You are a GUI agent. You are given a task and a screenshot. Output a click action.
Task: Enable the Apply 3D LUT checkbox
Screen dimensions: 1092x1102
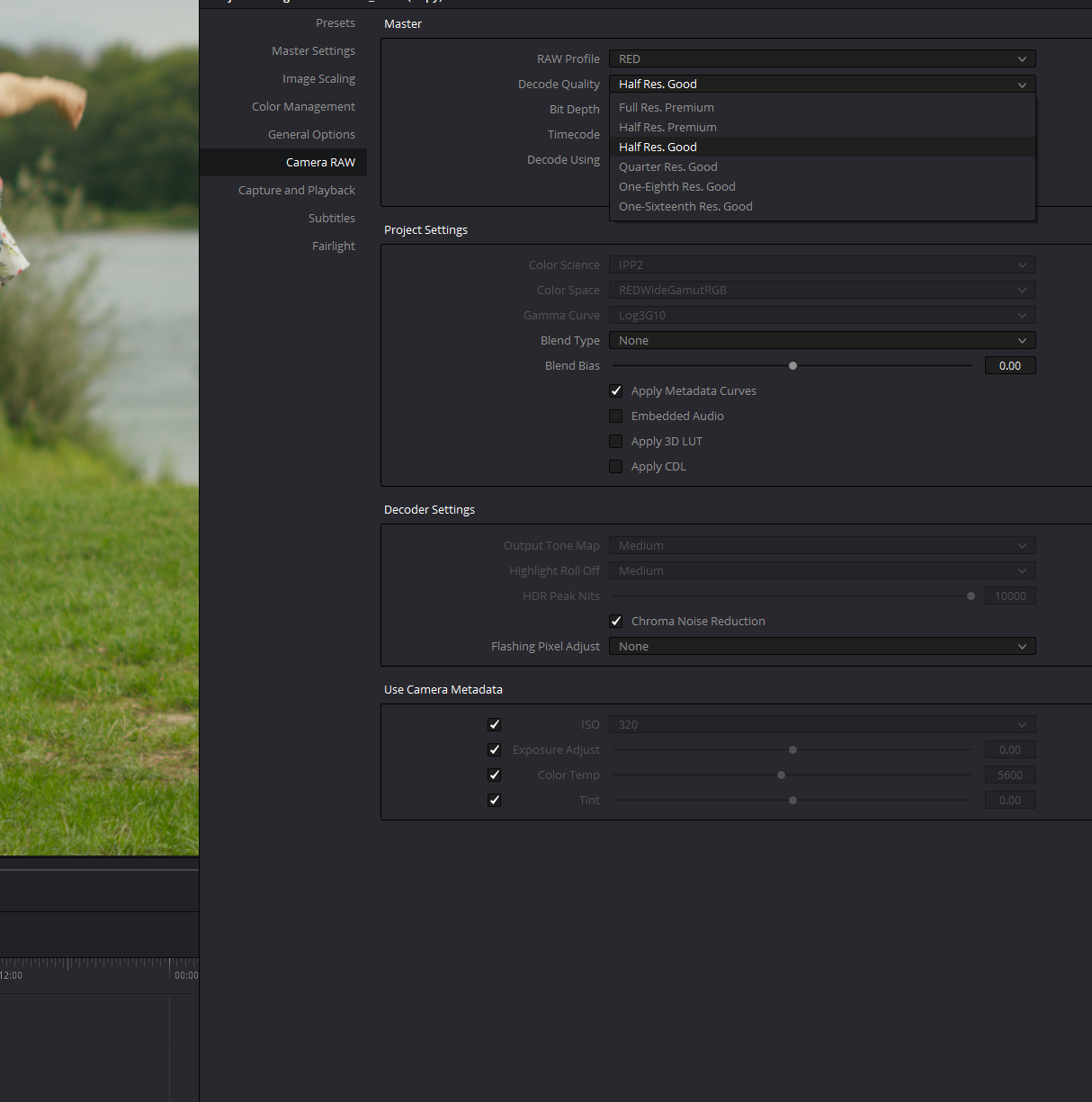pyautogui.click(x=616, y=441)
